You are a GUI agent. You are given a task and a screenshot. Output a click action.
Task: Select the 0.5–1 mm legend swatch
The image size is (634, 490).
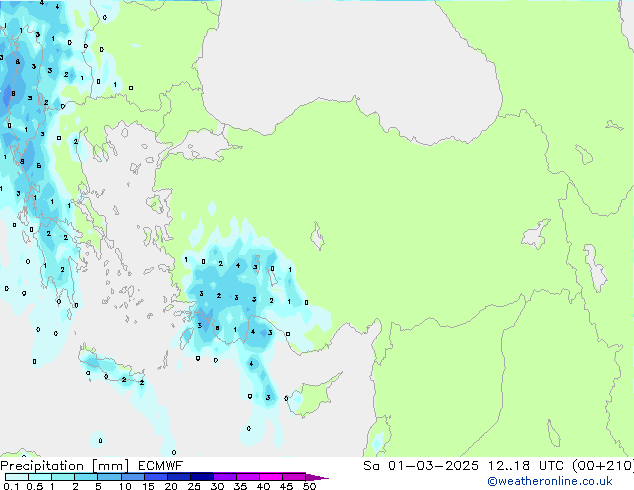pos(40,477)
